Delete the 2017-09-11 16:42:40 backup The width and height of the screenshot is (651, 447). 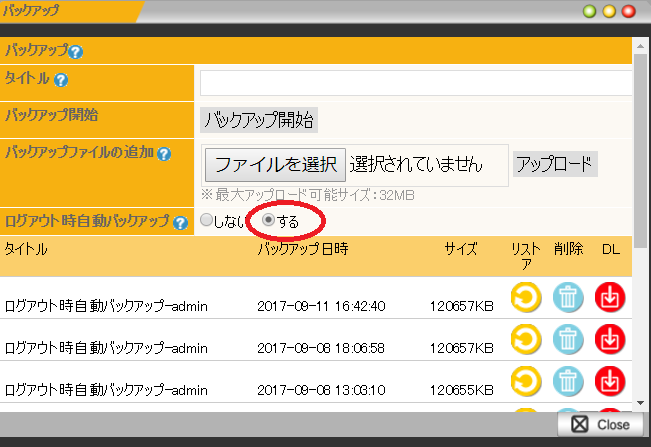(568, 297)
